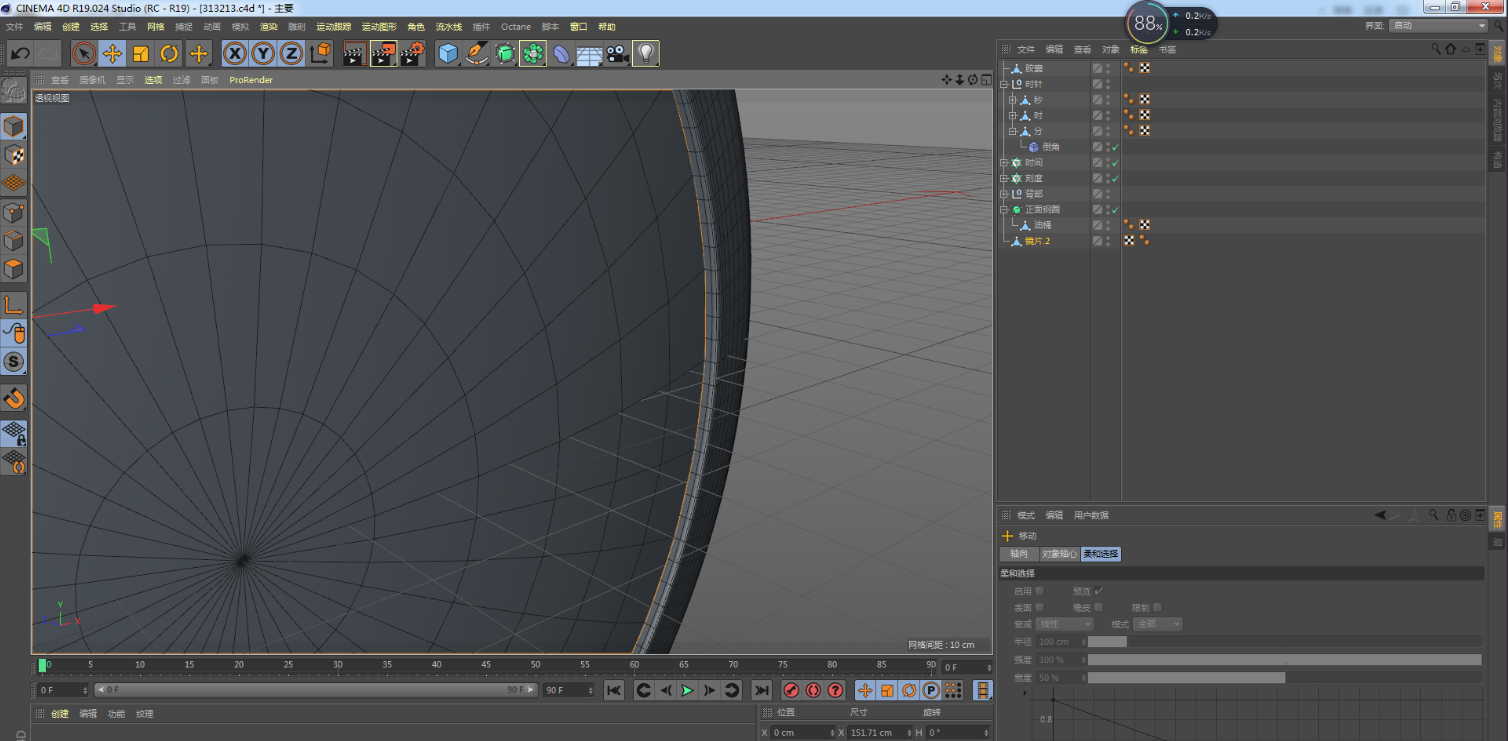Open the green Subdivision Surface generators
The width and height of the screenshot is (1508, 741).
(505, 54)
